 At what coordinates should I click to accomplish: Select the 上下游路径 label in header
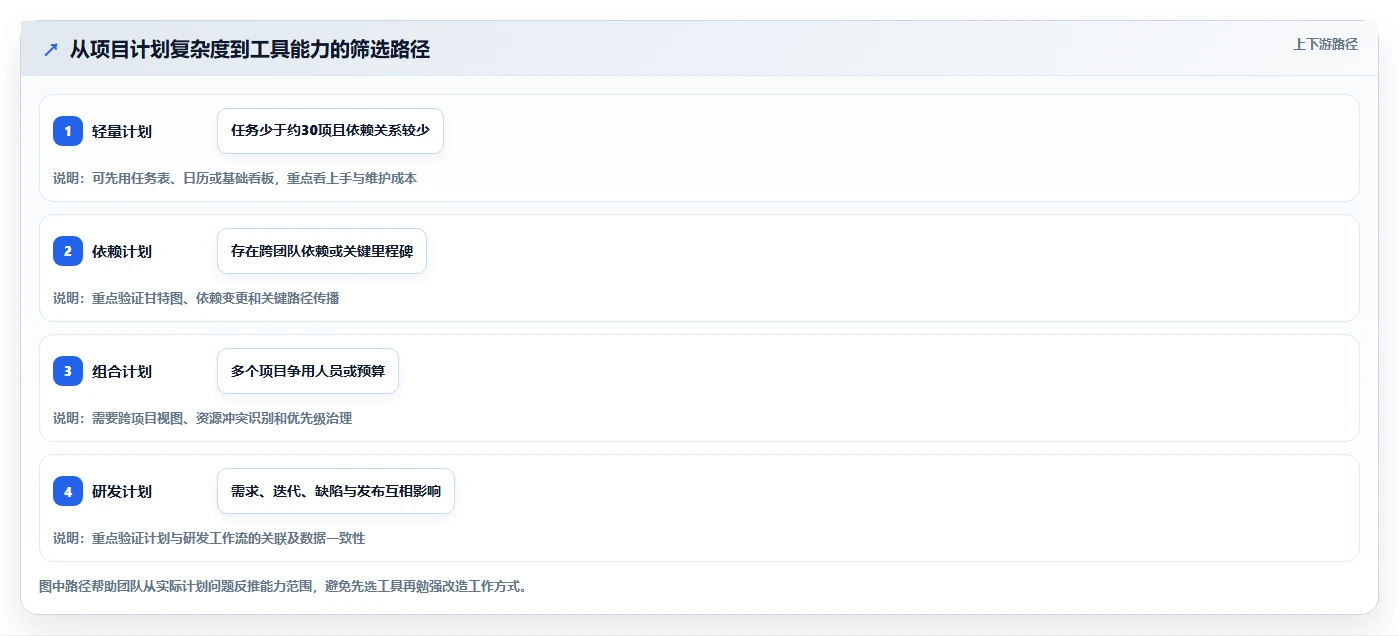[1325, 44]
